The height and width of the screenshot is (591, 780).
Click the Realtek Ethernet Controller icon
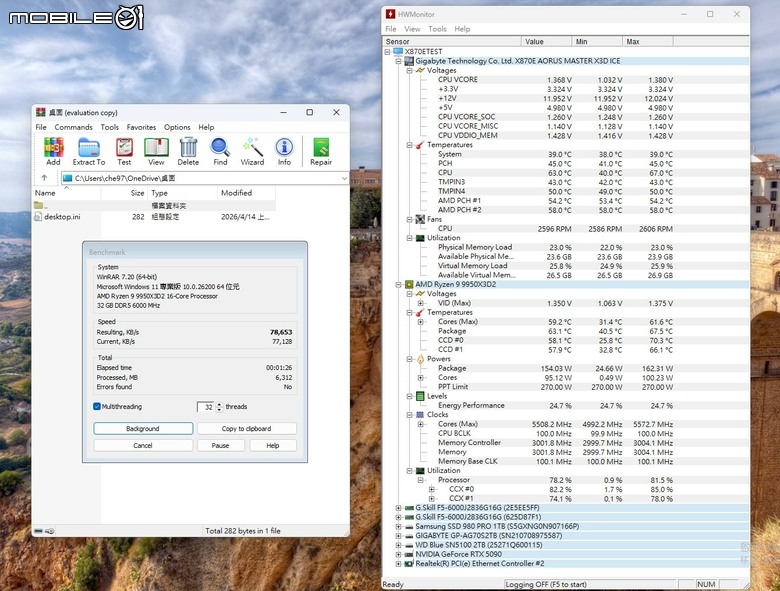(x=409, y=564)
